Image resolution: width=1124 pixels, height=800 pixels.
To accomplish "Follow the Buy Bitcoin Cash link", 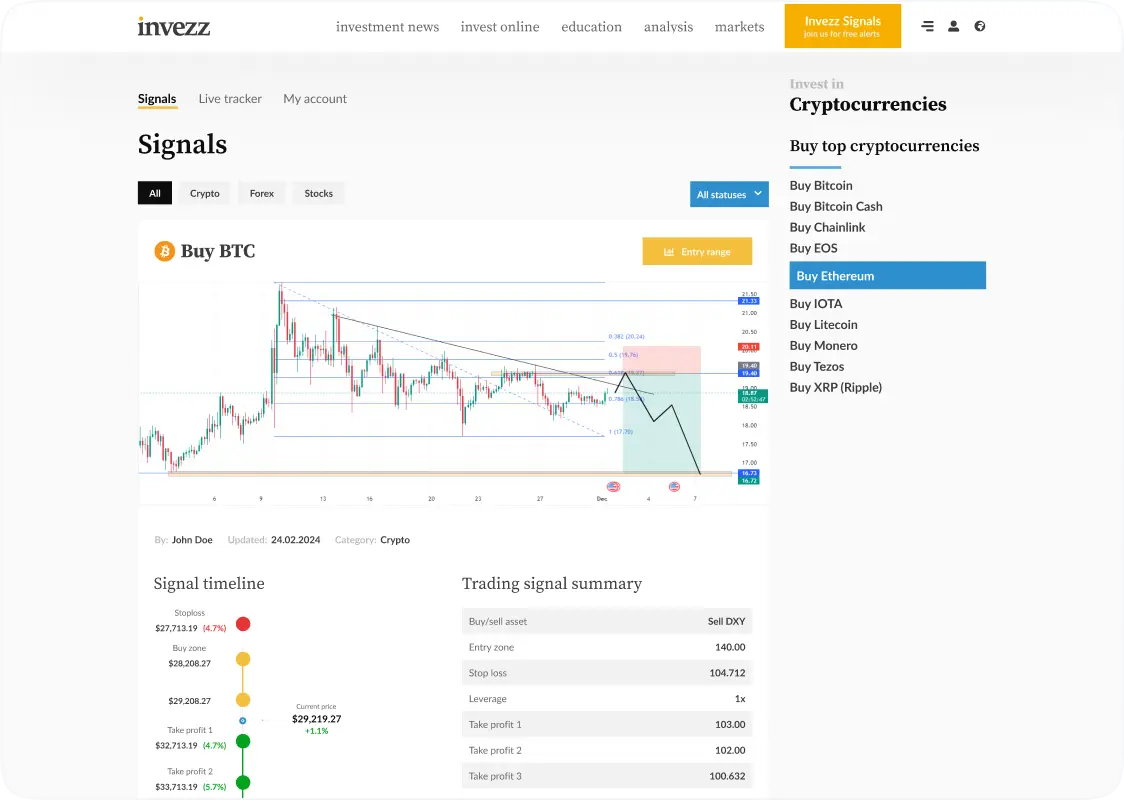I will 836,206.
